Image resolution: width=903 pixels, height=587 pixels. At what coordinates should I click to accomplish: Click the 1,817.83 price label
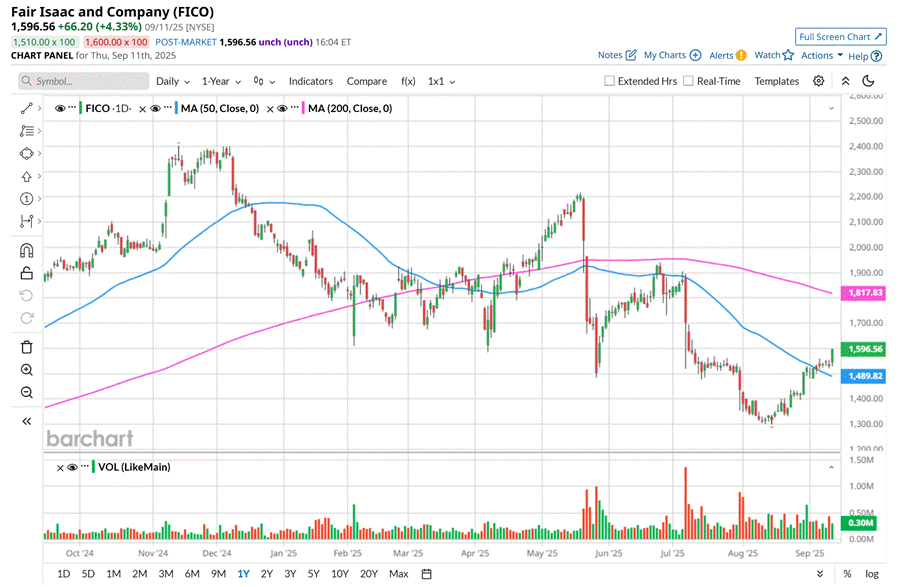coord(863,293)
